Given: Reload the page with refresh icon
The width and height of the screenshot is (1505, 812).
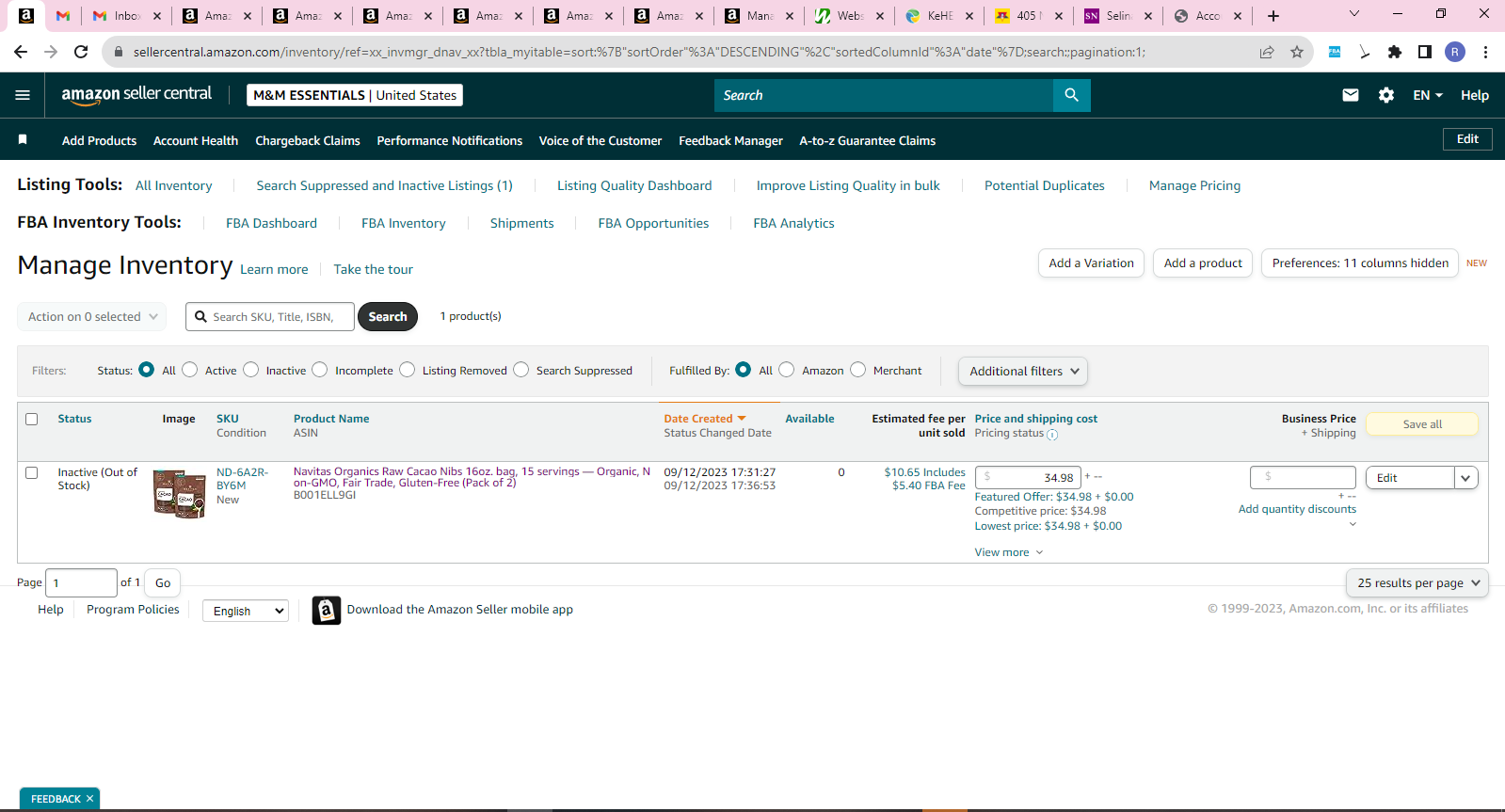Looking at the screenshot, I should point(81,52).
